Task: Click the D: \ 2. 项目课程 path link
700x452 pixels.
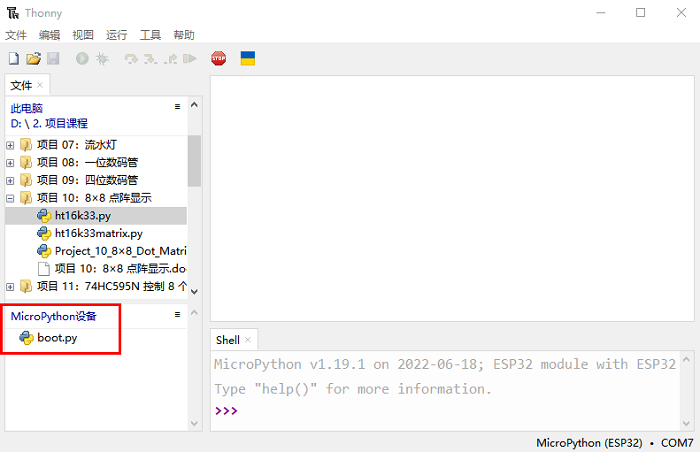Action: tap(49, 123)
